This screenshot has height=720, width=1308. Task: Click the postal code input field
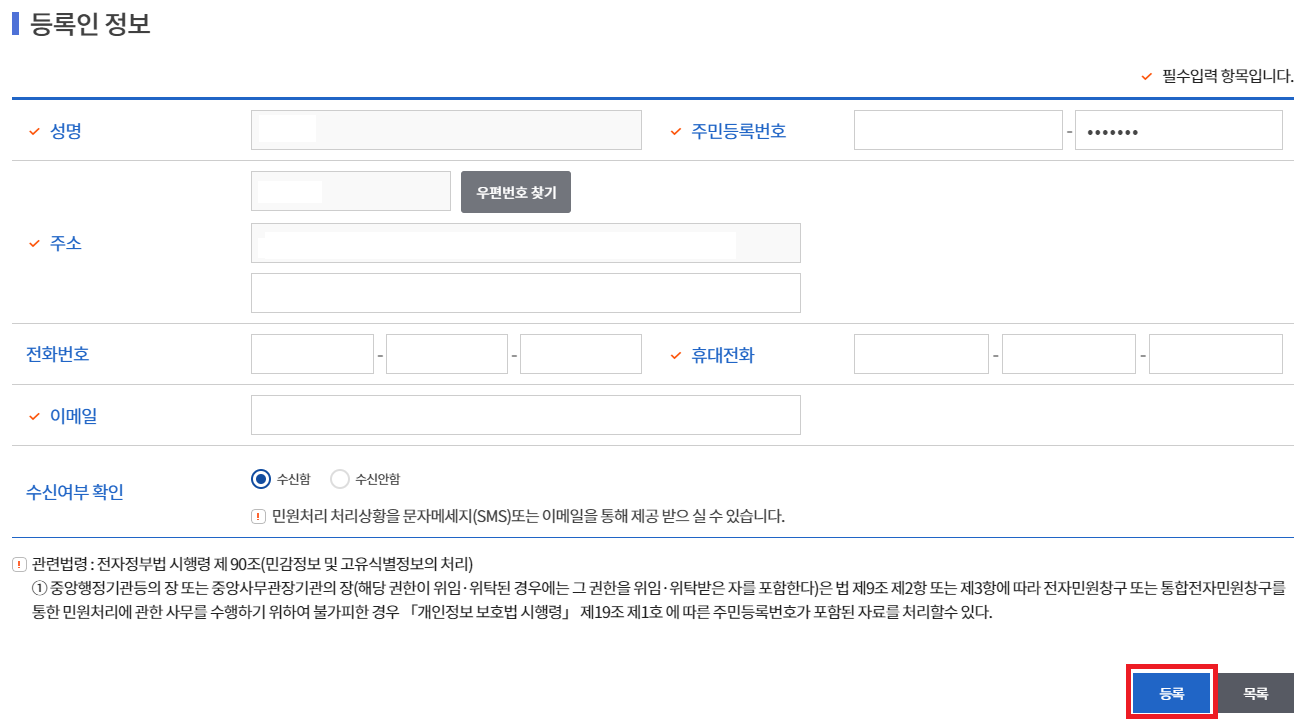pos(351,191)
